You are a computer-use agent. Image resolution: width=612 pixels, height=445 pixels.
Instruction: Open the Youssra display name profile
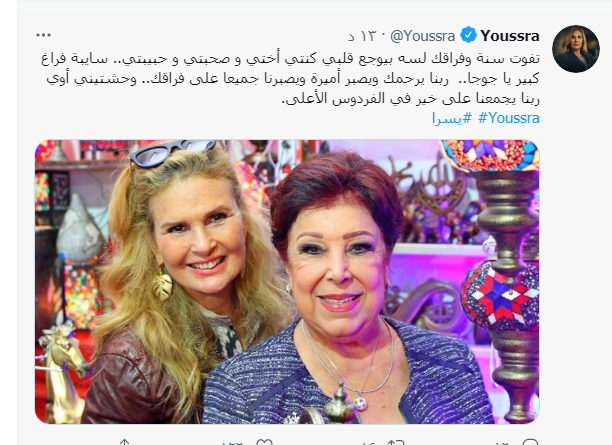[510, 36]
